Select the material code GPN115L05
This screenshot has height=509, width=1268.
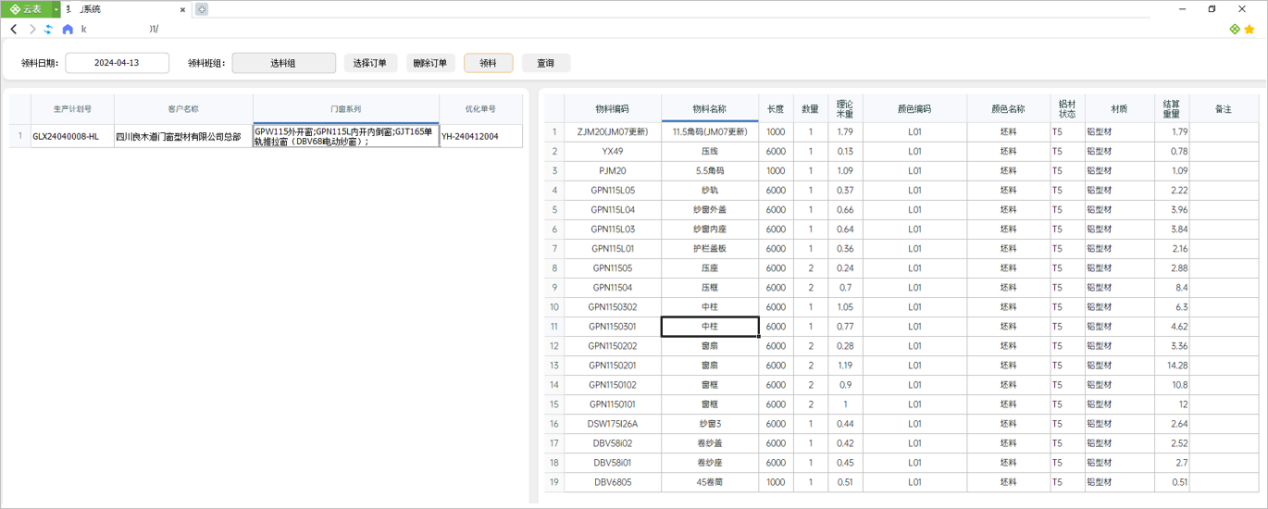click(612, 190)
